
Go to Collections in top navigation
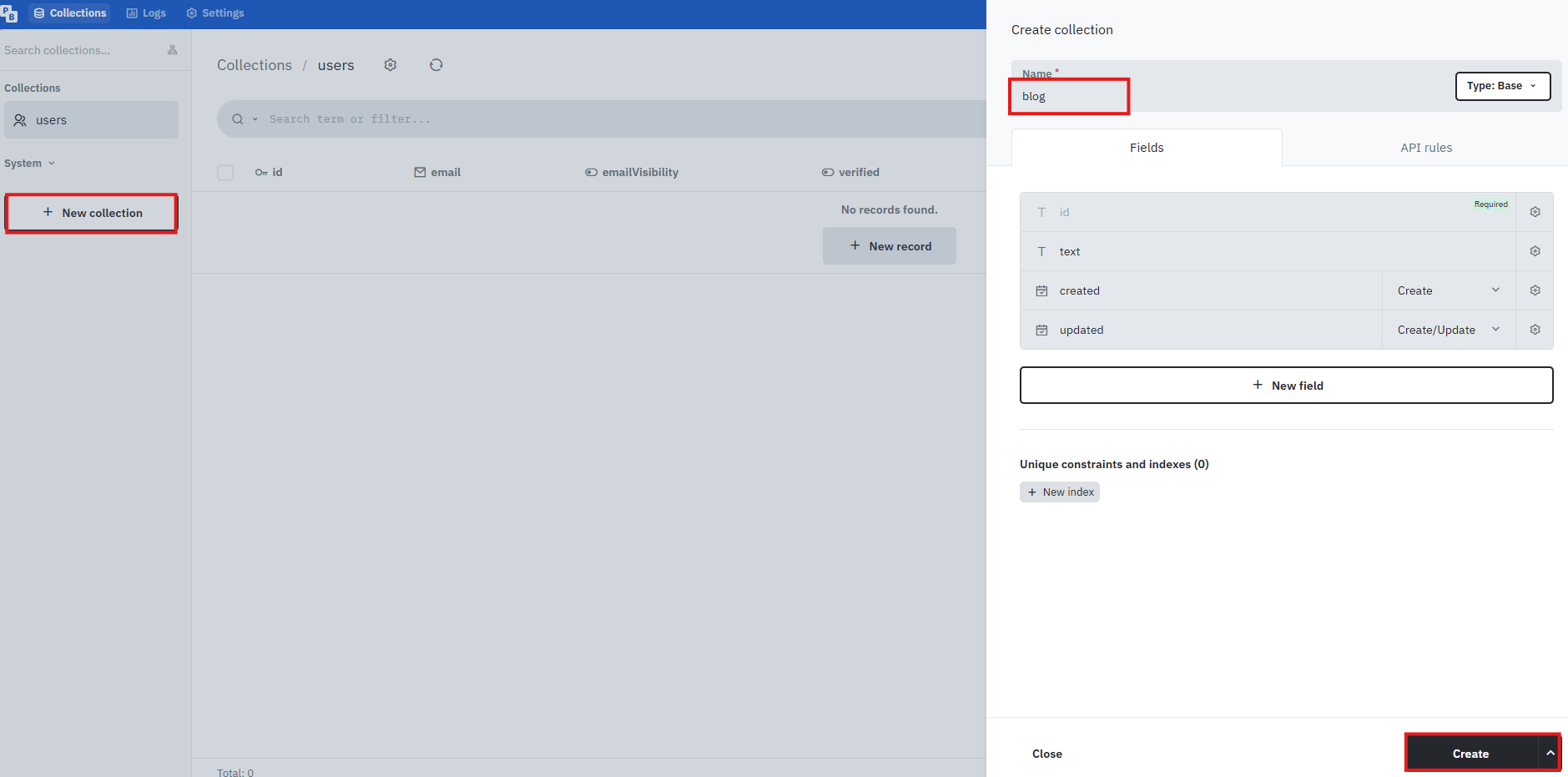[70, 13]
